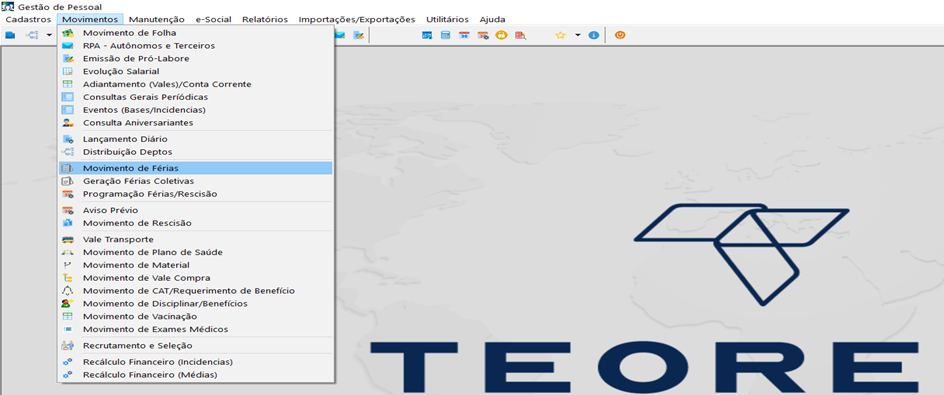Choose Movimento de Disciplinar/Benefícios
Image resolution: width=944 pixels, height=395 pixels.
(x=195, y=303)
